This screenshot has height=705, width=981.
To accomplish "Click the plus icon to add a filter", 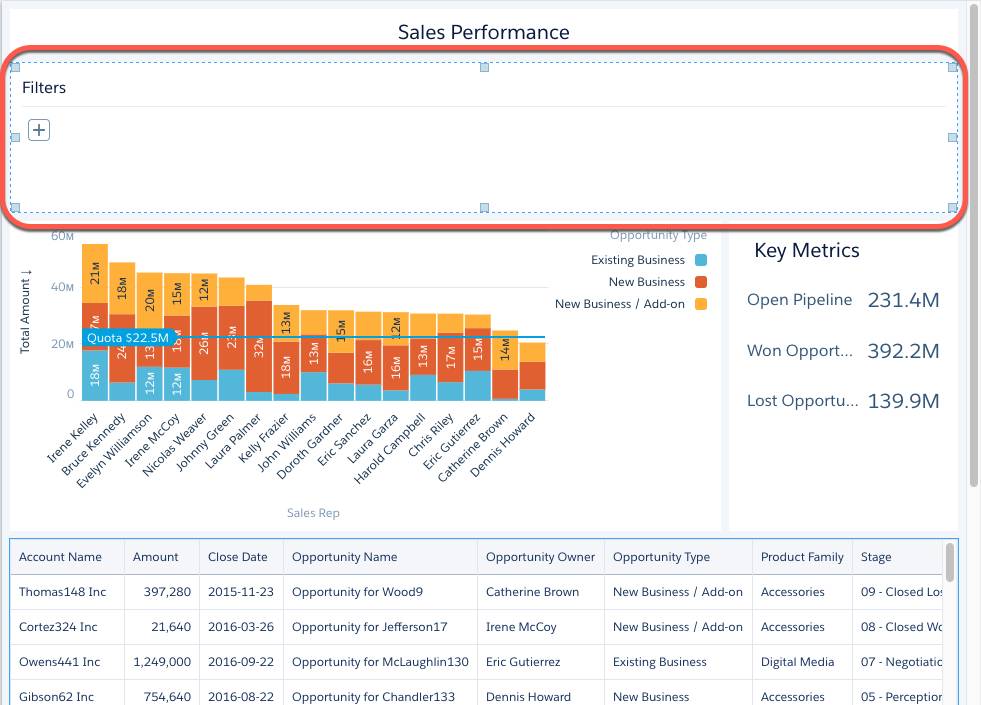I will 38,130.
